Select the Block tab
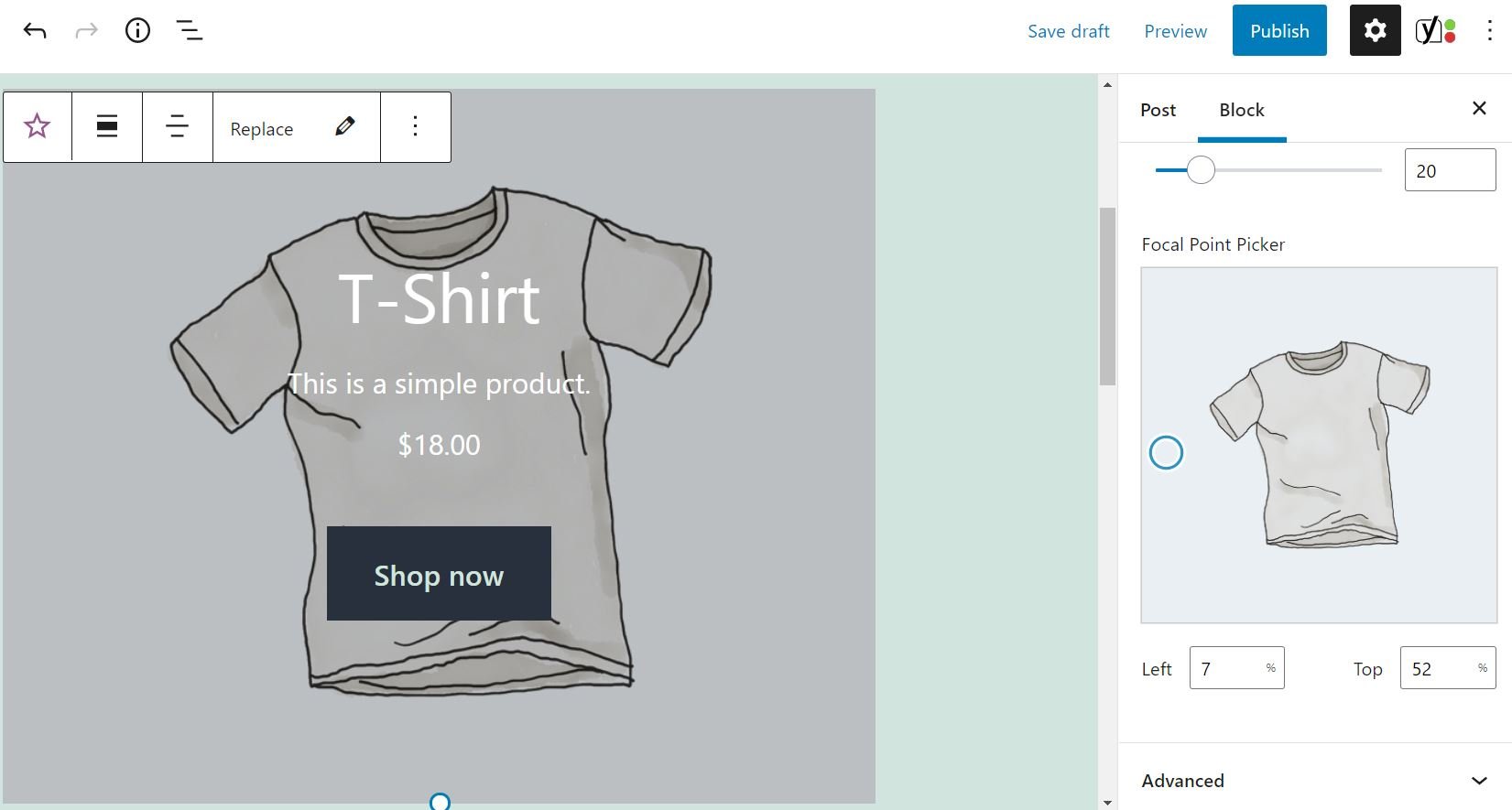The width and height of the screenshot is (1512, 810). 1241,110
